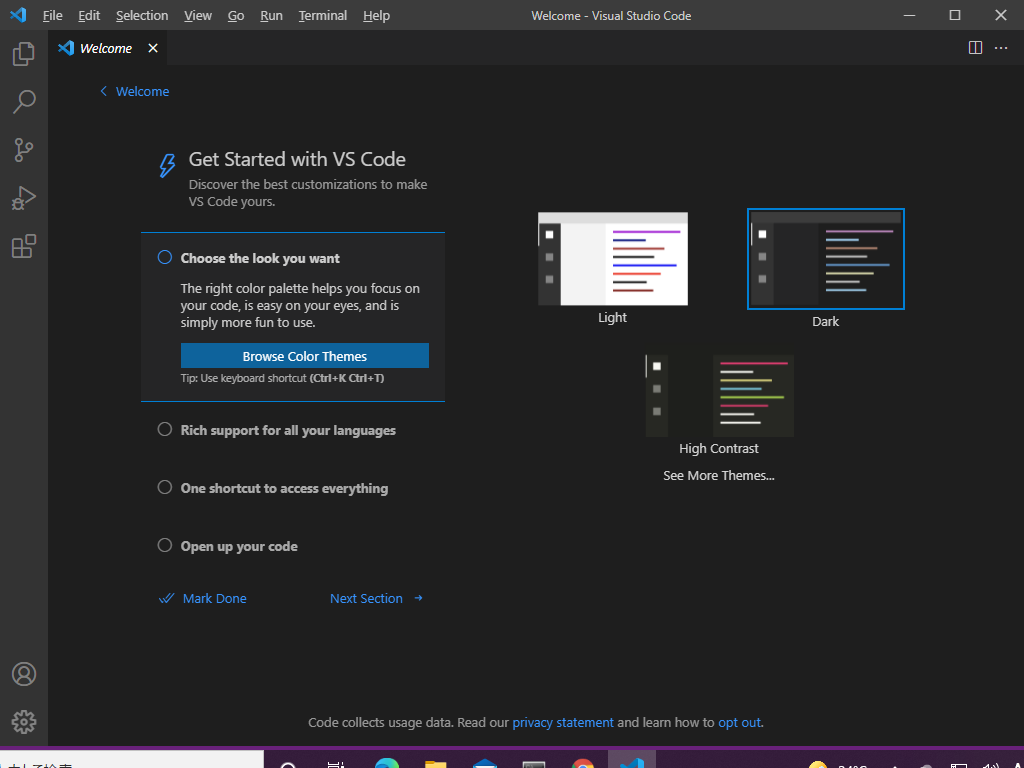Open the Search view icon
This screenshot has height=768, width=1024.
(x=24, y=101)
